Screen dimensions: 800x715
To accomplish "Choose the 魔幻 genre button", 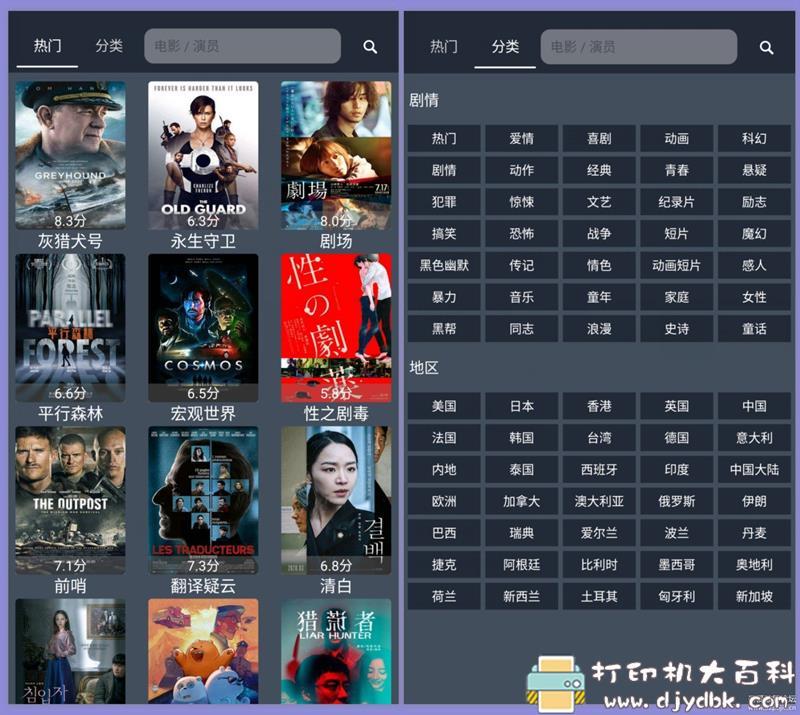I will (x=754, y=234).
